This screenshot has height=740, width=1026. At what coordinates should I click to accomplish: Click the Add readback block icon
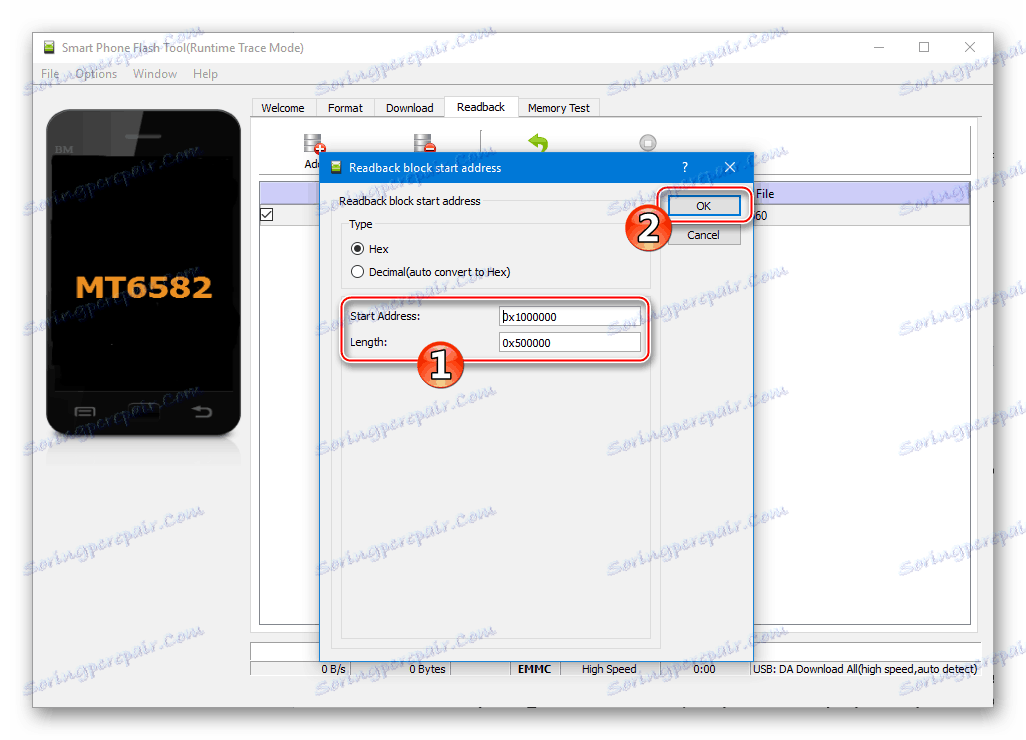click(313, 142)
